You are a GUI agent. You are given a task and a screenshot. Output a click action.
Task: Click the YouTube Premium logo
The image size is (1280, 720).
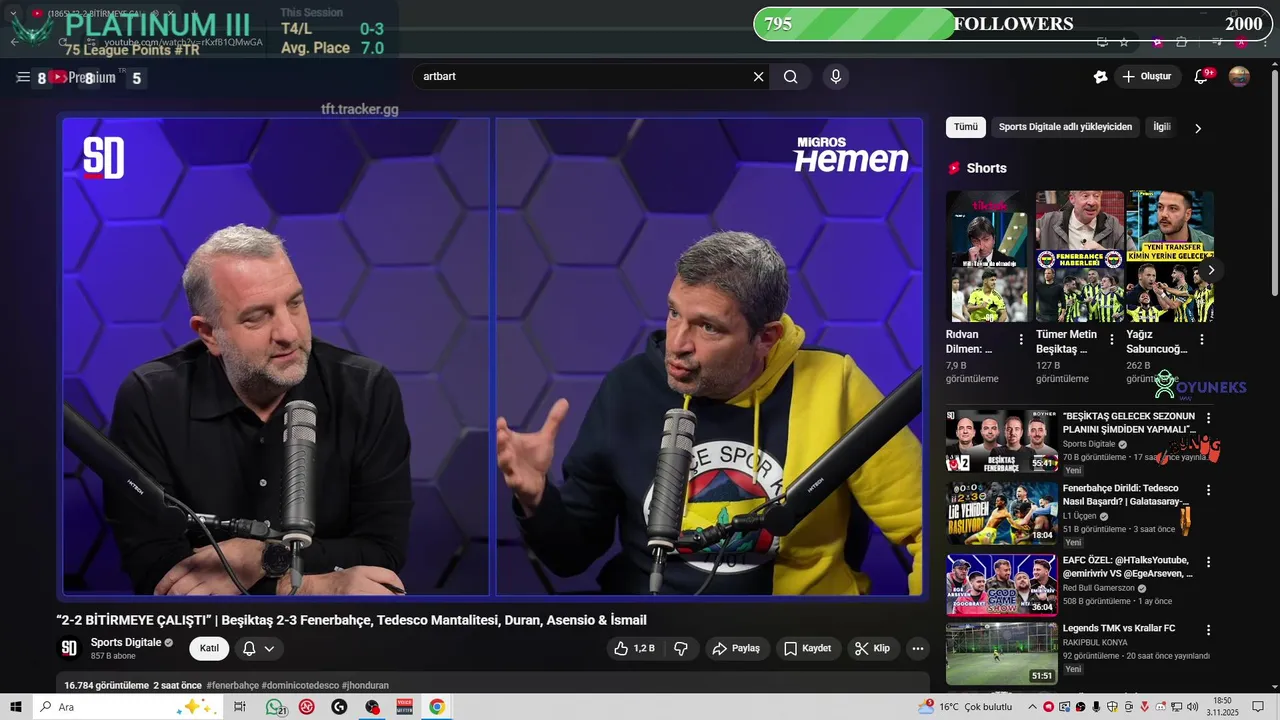pyautogui.click(x=86, y=78)
